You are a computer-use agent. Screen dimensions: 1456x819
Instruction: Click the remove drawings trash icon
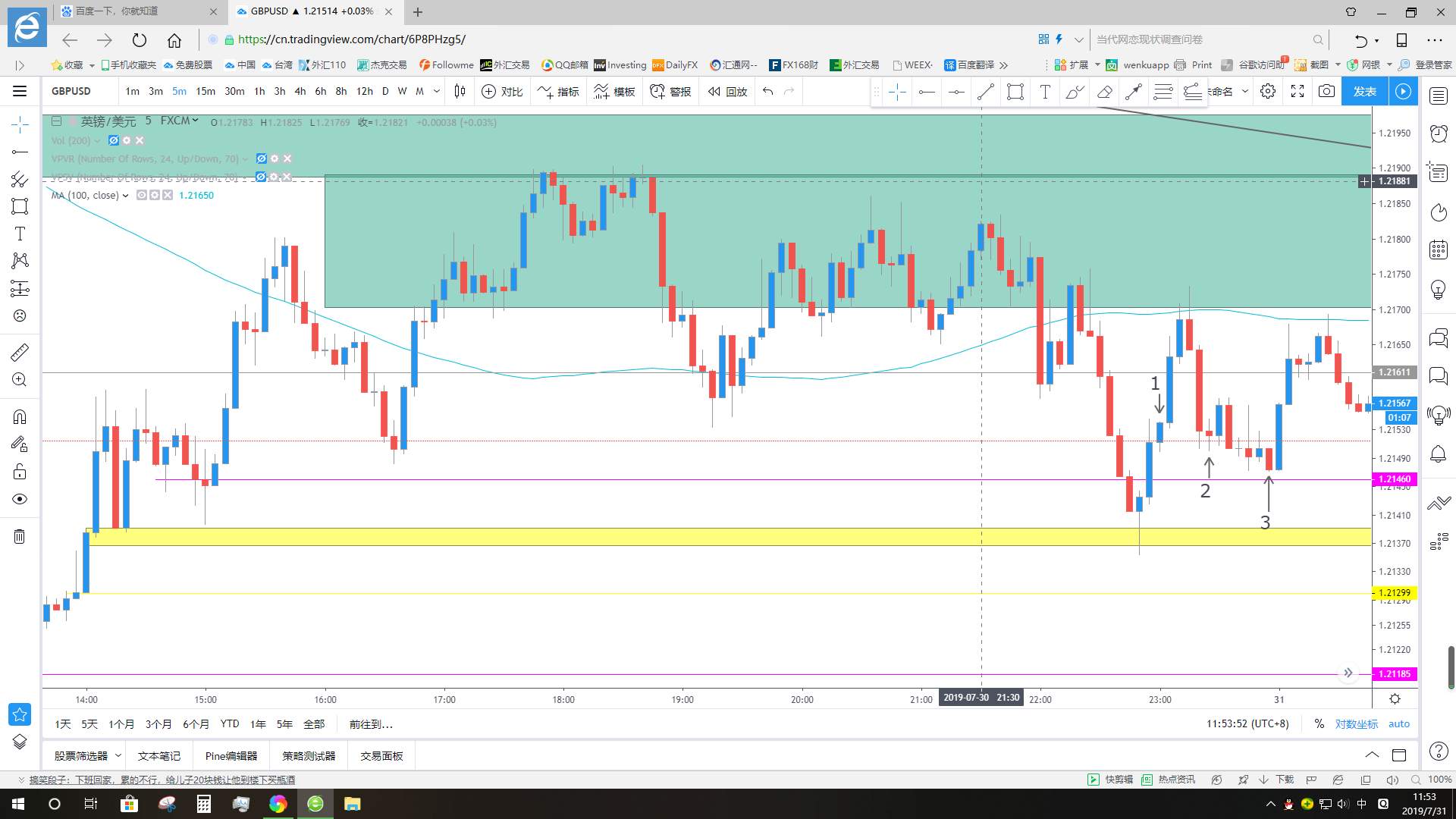click(x=20, y=537)
